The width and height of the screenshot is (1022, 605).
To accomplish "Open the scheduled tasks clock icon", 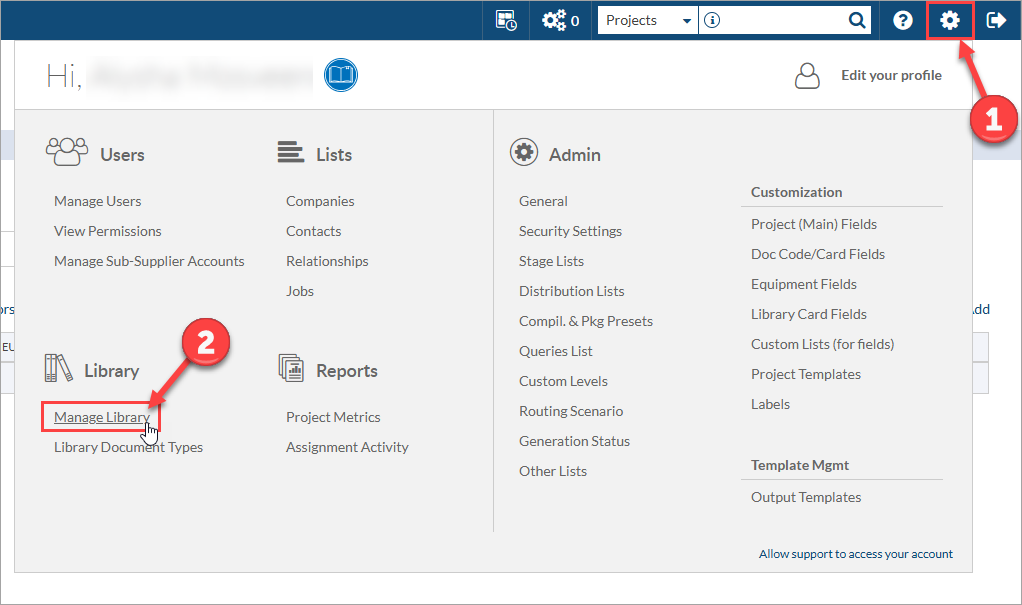I will (x=506, y=20).
